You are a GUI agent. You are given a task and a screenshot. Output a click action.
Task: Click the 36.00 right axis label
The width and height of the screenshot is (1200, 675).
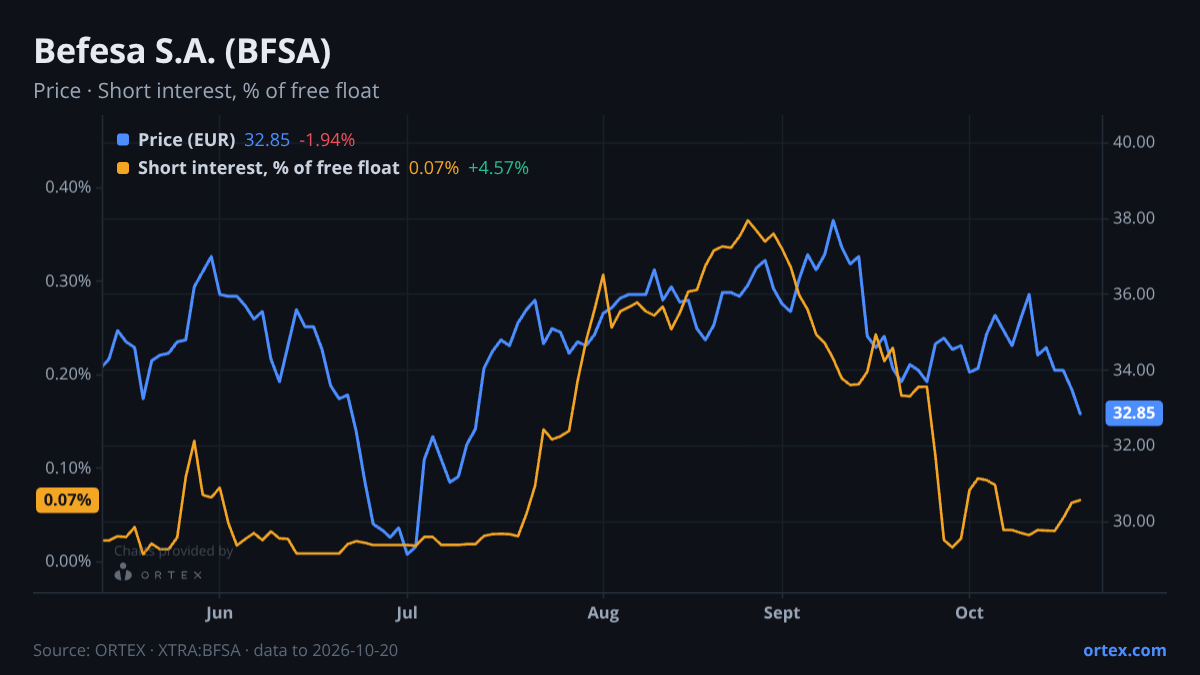click(x=1134, y=294)
